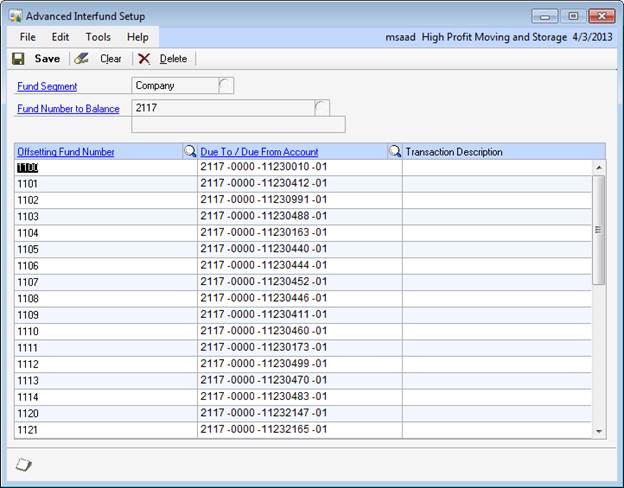Click the red Delete X icon
Image resolution: width=624 pixels, height=488 pixels.
(x=144, y=59)
